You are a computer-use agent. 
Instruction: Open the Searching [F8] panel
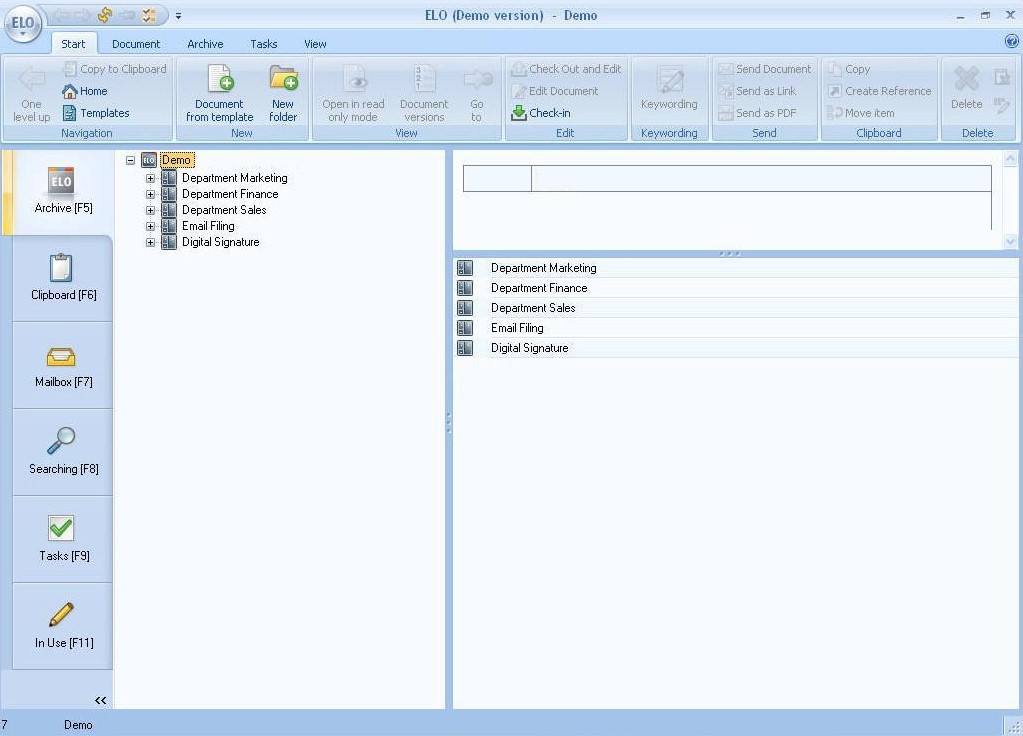(62, 452)
